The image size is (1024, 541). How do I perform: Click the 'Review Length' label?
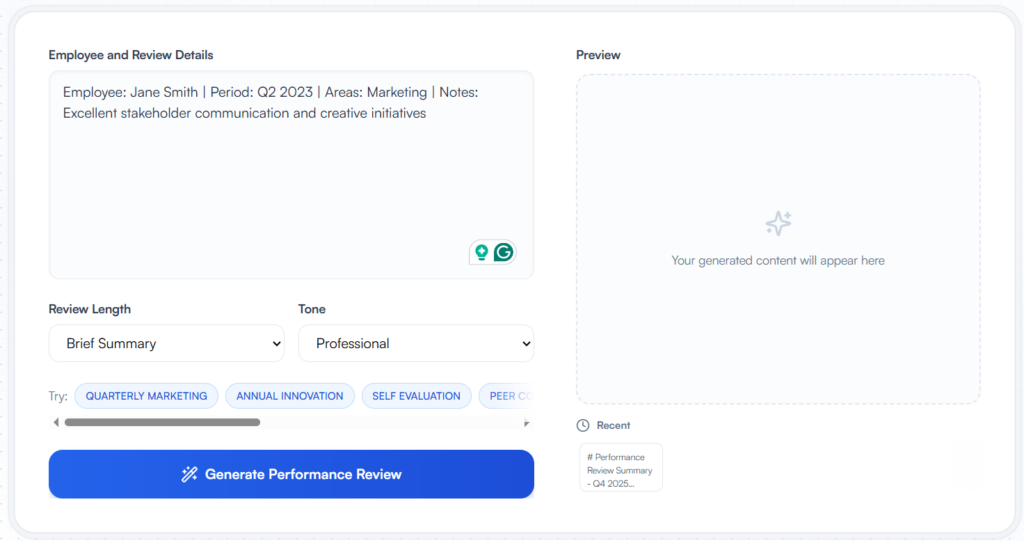coord(89,309)
